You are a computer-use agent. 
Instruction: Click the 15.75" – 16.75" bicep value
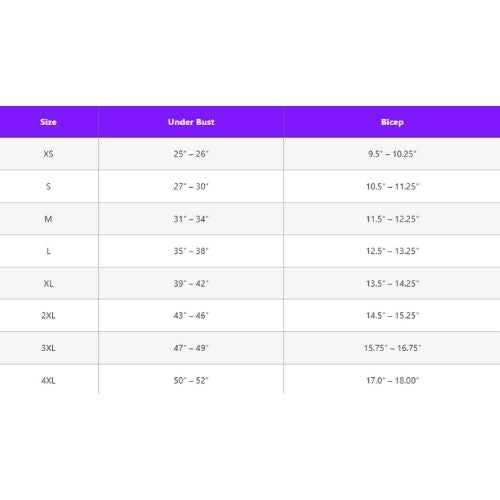point(392,348)
